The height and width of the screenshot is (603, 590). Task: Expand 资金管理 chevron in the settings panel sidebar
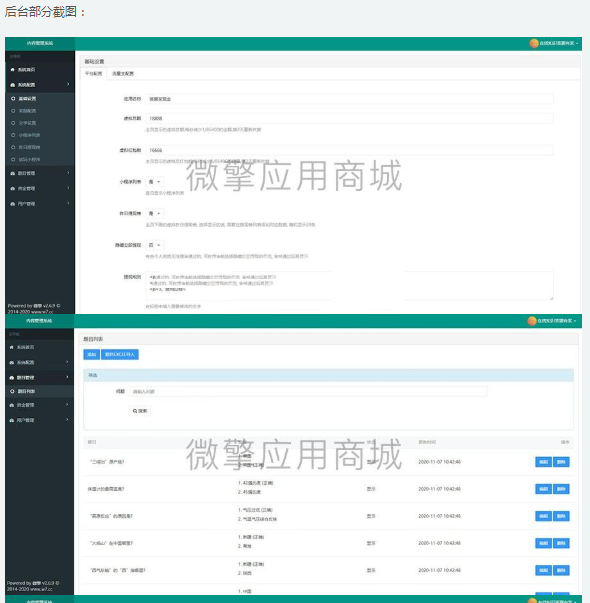[x=68, y=188]
